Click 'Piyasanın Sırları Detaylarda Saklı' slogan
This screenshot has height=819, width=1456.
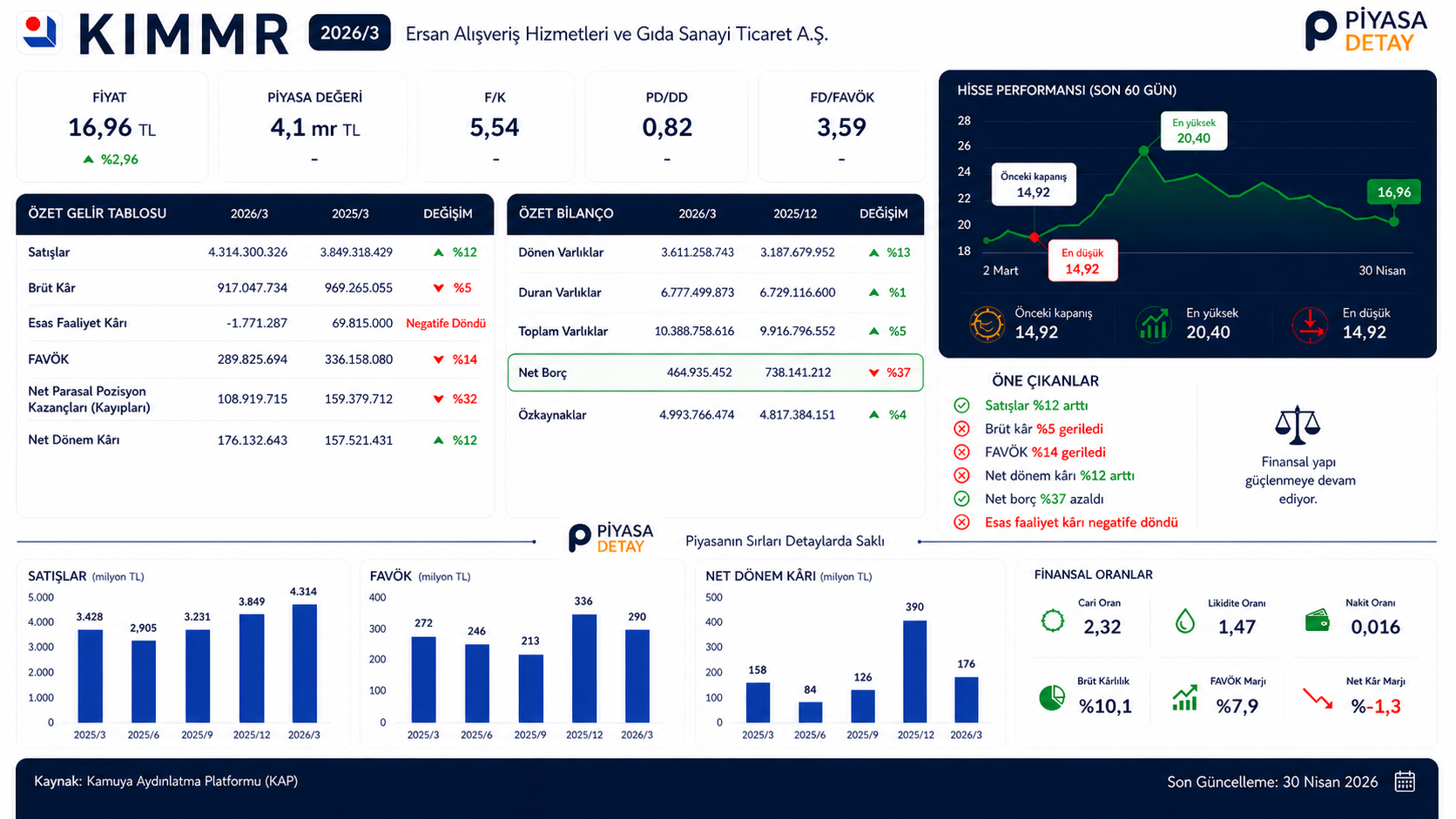(785, 541)
